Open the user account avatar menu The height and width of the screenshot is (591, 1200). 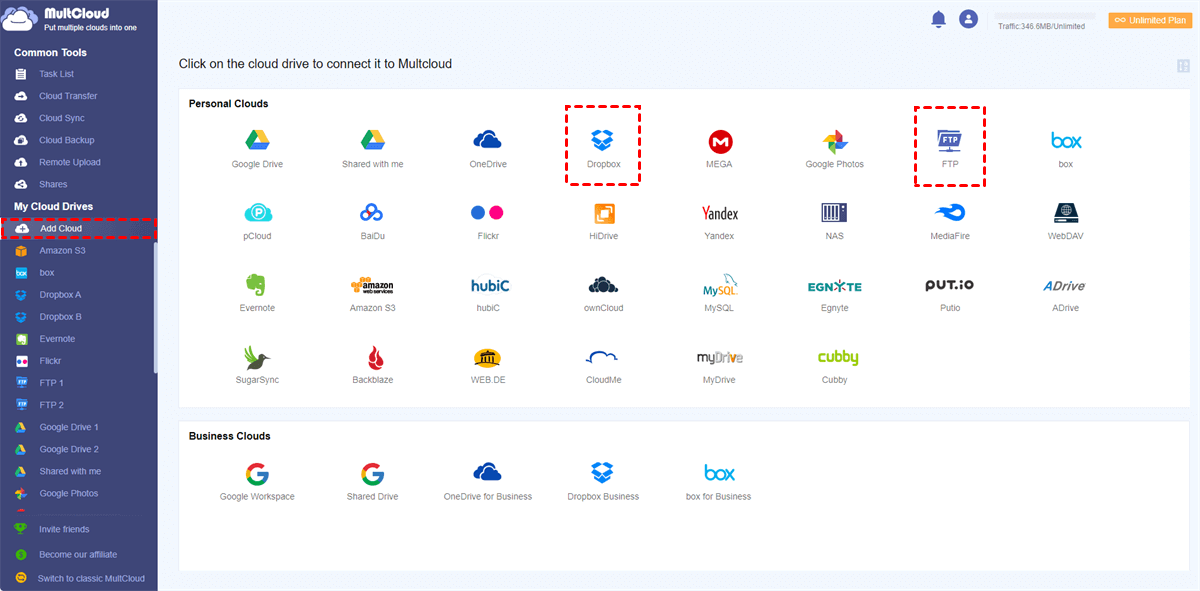point(968,19)
